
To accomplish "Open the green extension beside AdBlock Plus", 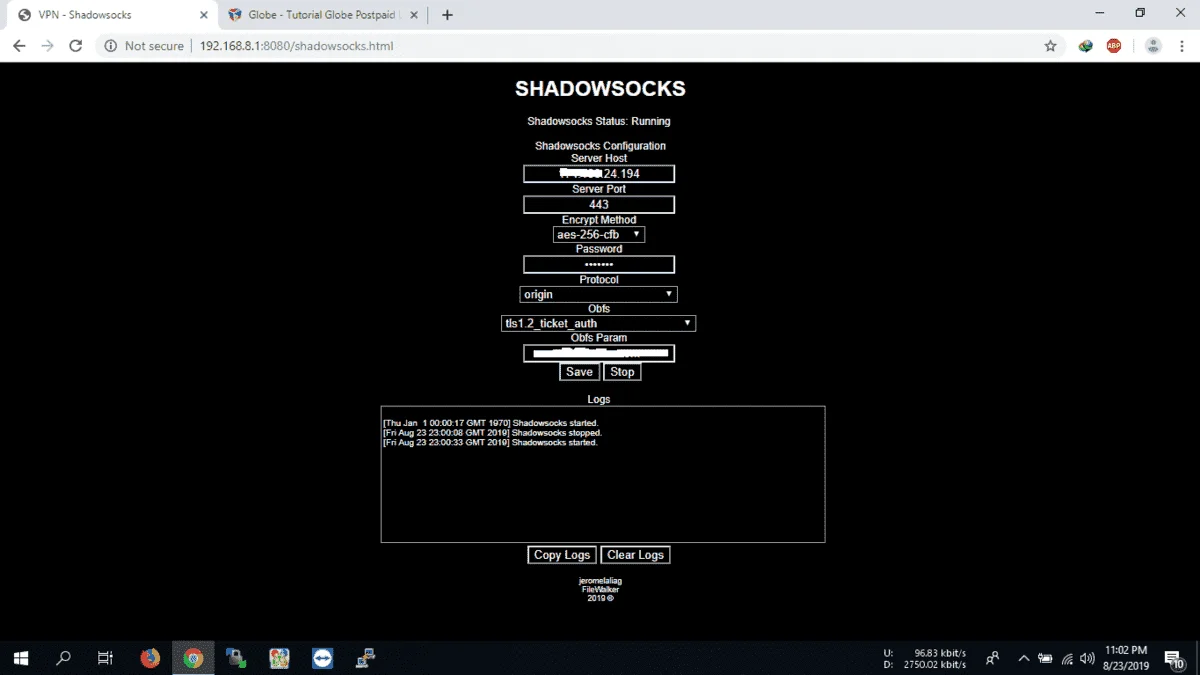I will (1086, 46).
